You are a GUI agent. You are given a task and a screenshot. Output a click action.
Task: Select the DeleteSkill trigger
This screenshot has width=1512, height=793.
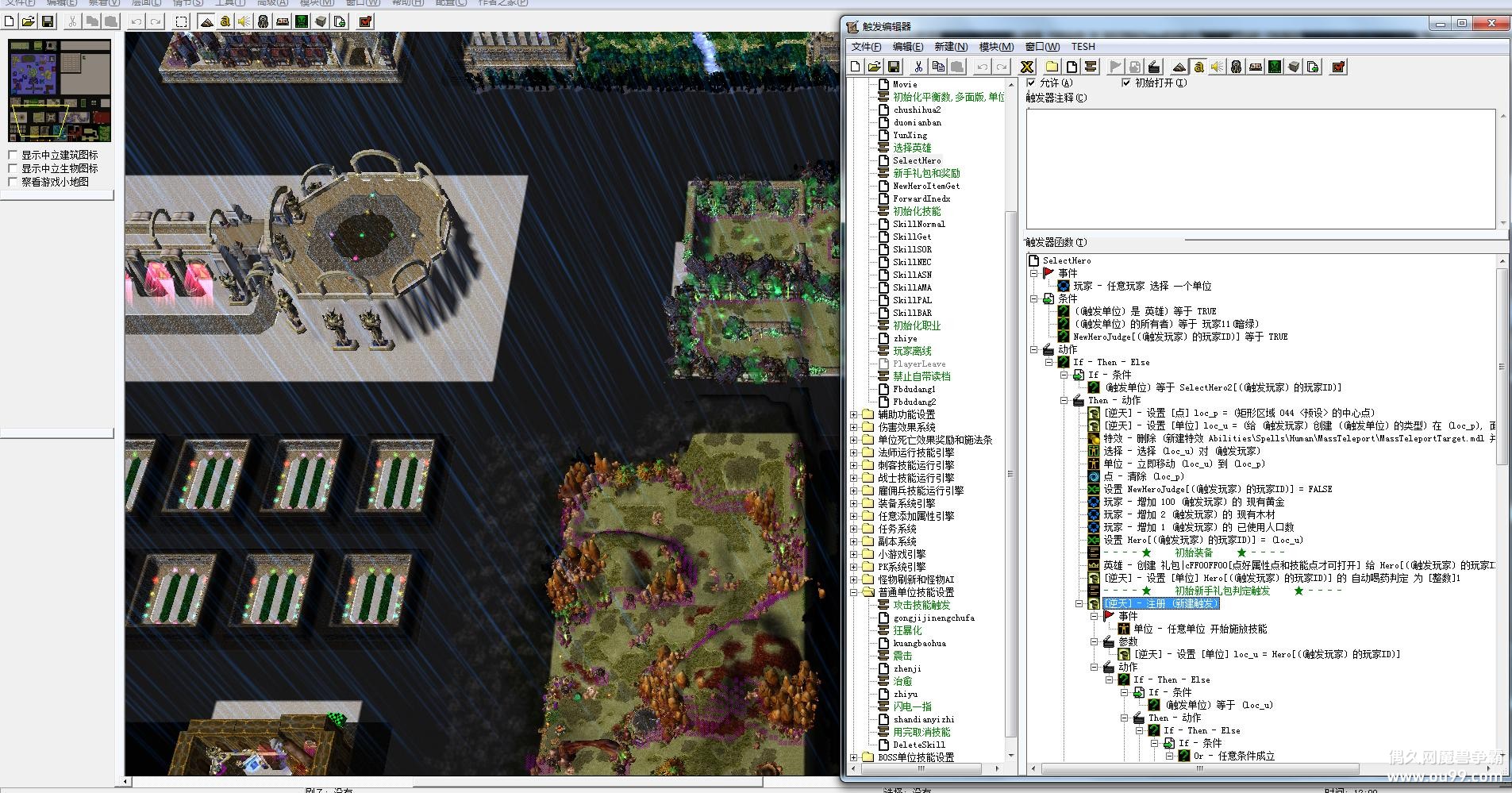coord(919,745)
